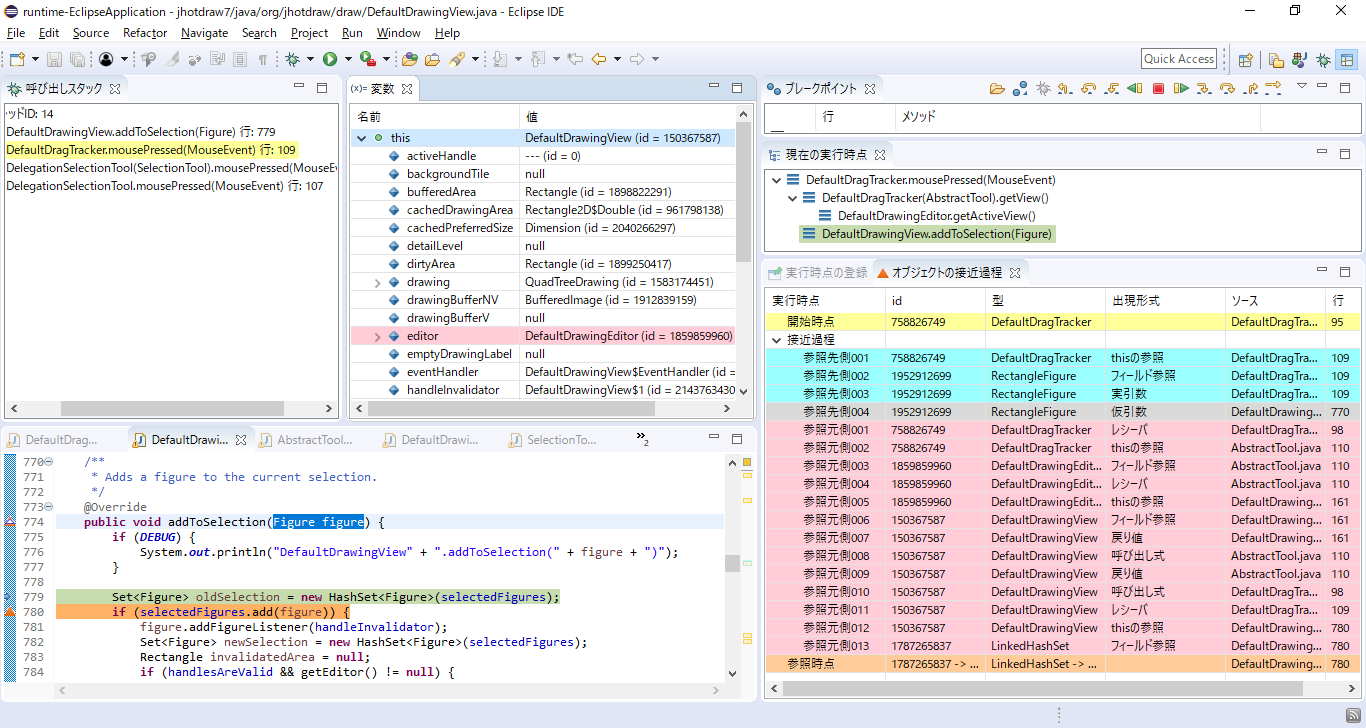
Task: Click the back step-return arrow icon in breakpoints toolbar
Action: point(1065,88)
